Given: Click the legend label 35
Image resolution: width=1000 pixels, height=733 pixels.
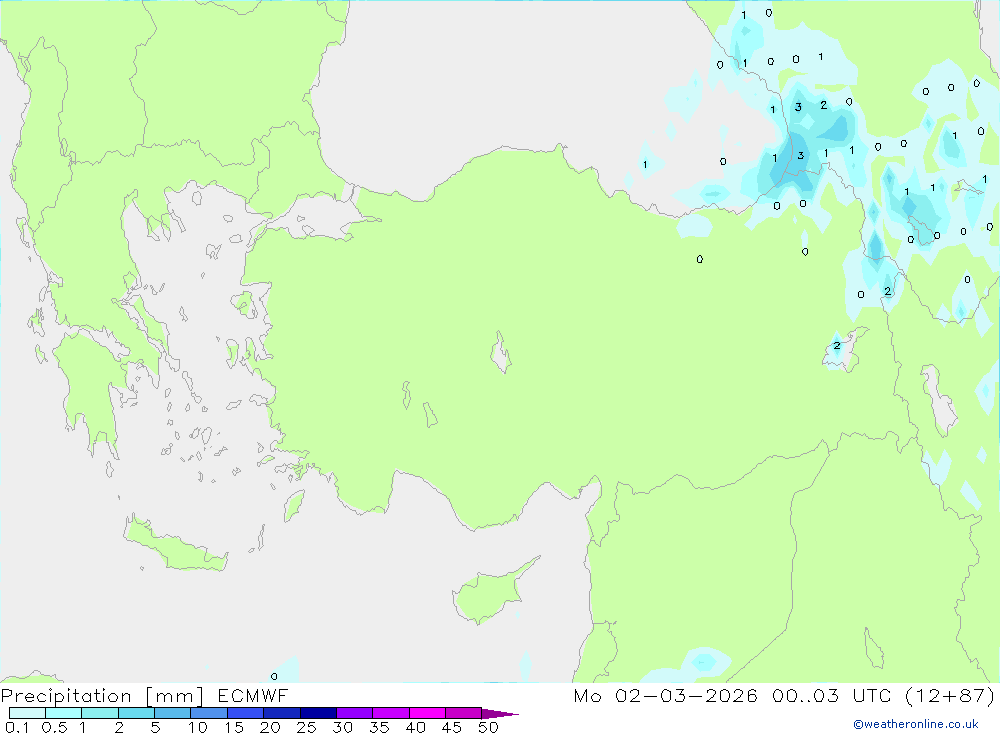Looking at the screenshot, I should coord(379,727).
